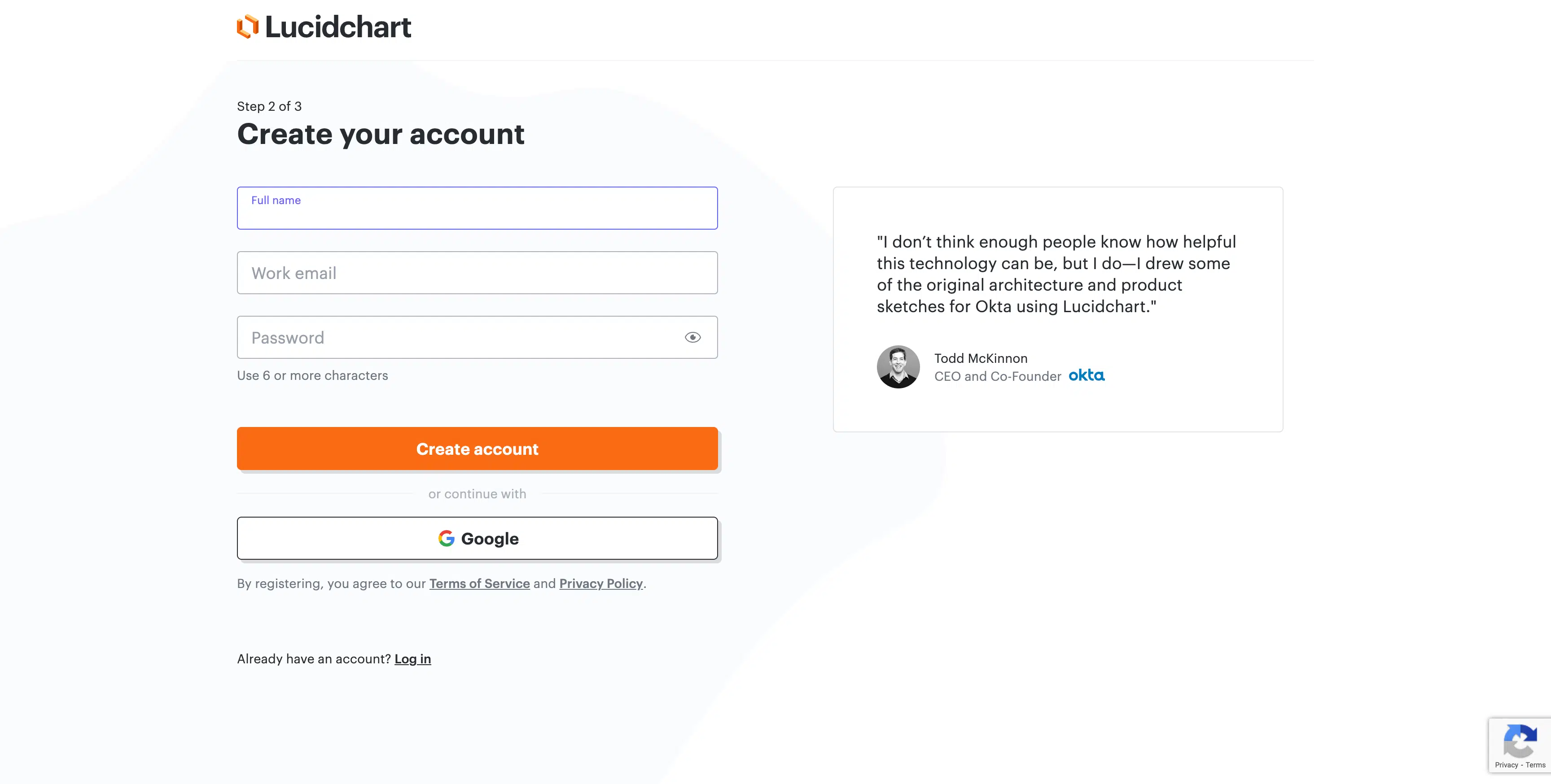
Task: Click the Lucidchart wordmark text
Action: coord(338,27)
